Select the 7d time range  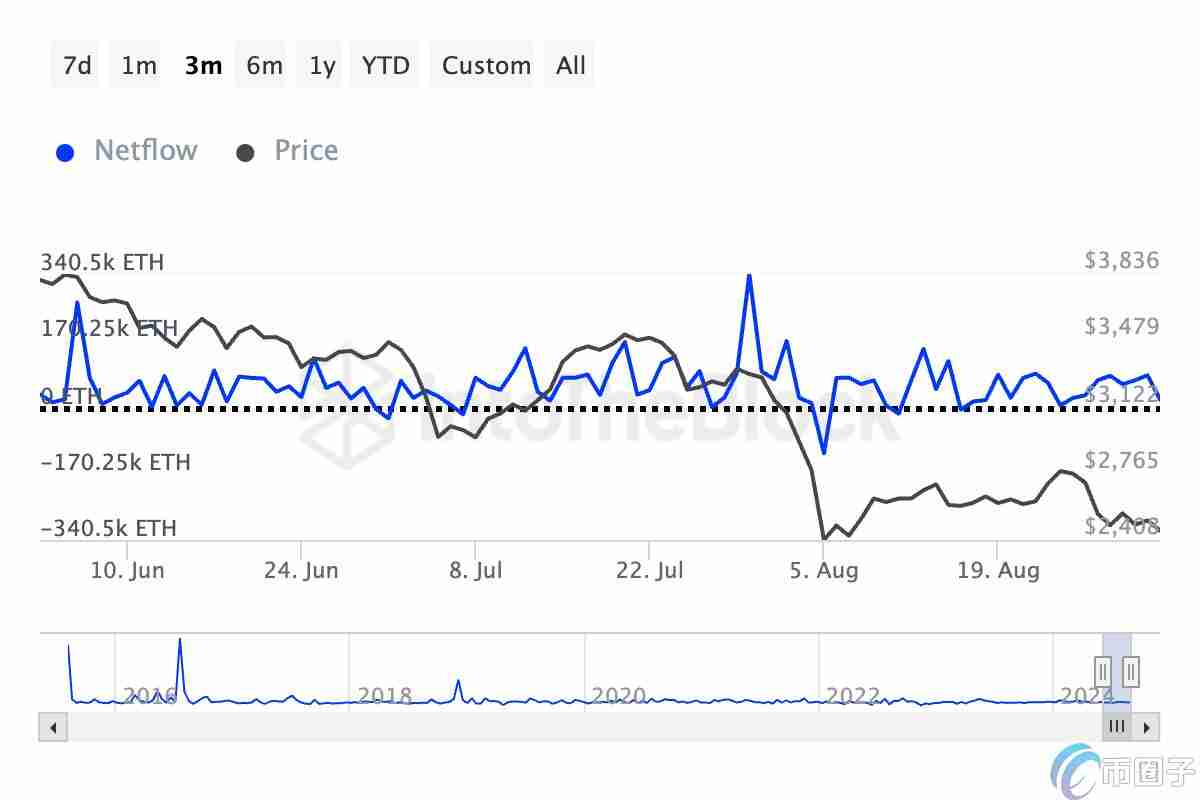[76, 66]
